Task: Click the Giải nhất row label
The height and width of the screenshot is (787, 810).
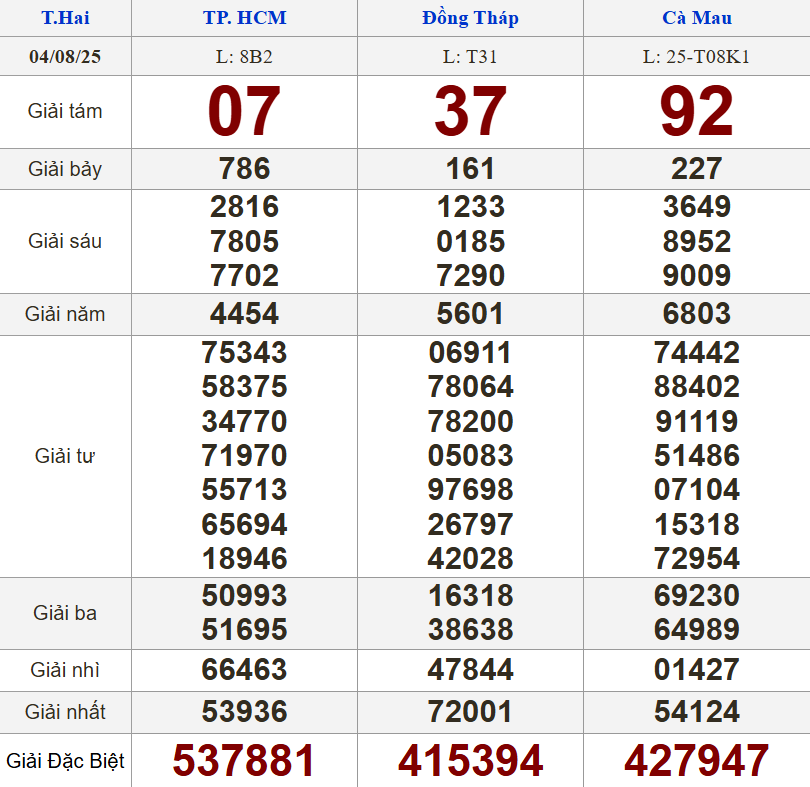Action: click(65, 712)
